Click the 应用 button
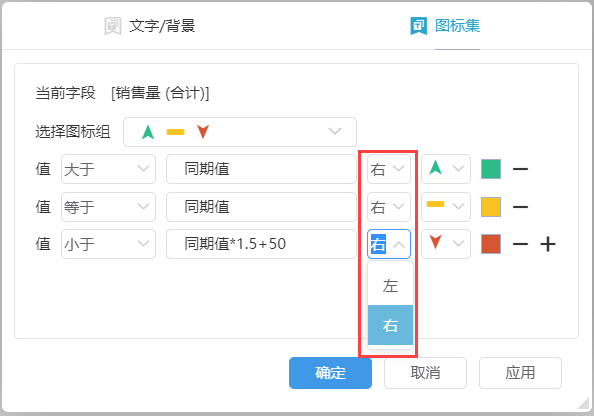Viewport: 594px width, 416px height. 520,373
